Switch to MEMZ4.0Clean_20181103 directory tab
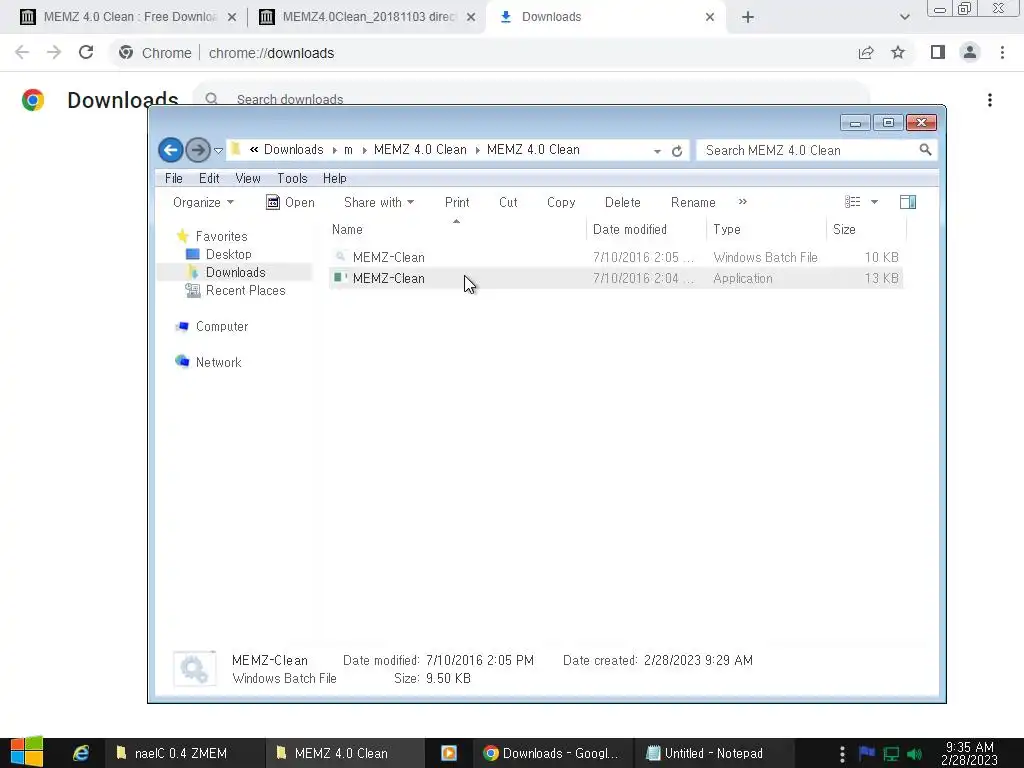The image size is (1024, 768). pyautogui.click(x=366, y=17)
